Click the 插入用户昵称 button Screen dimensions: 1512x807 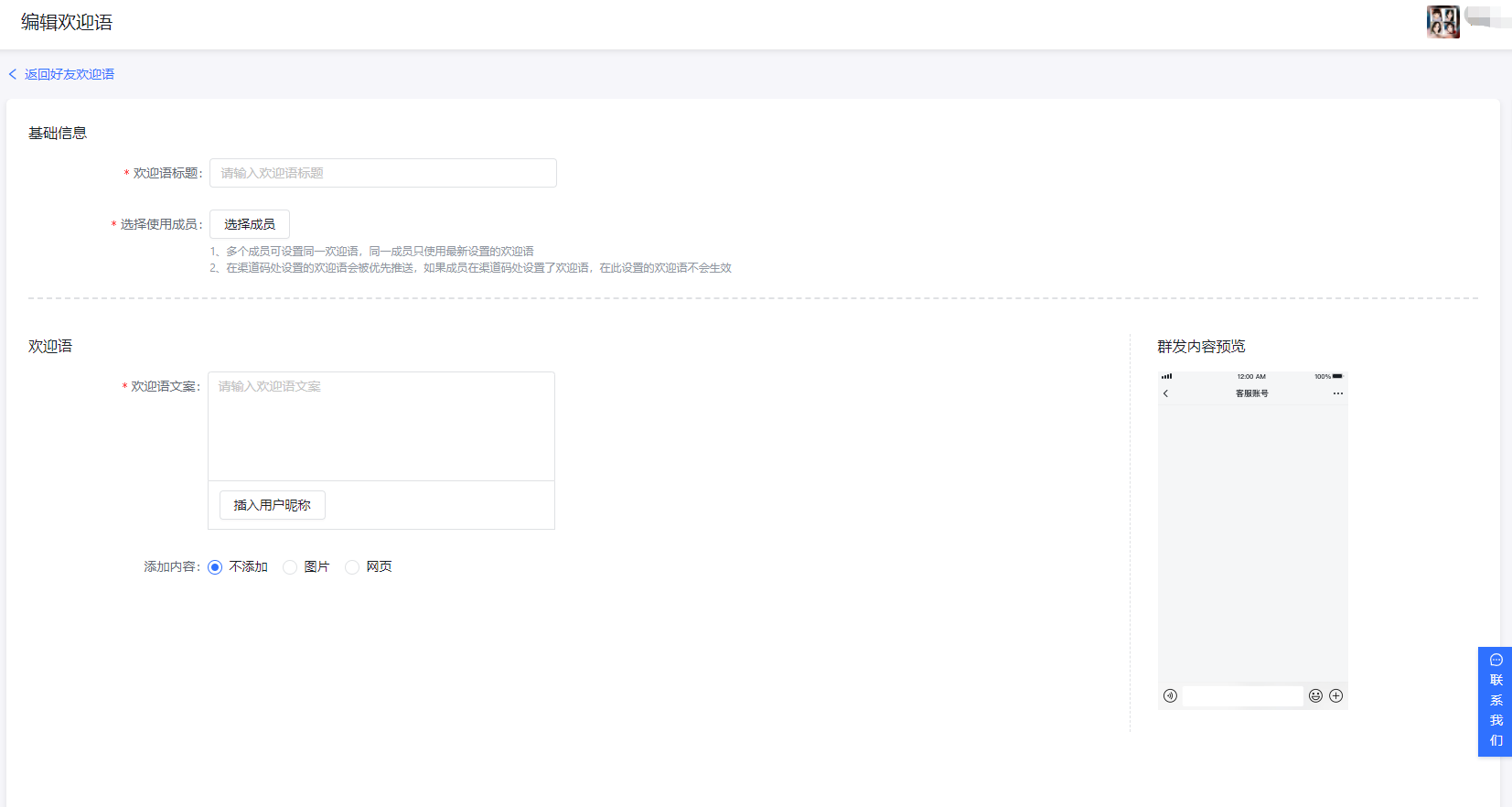272,505
